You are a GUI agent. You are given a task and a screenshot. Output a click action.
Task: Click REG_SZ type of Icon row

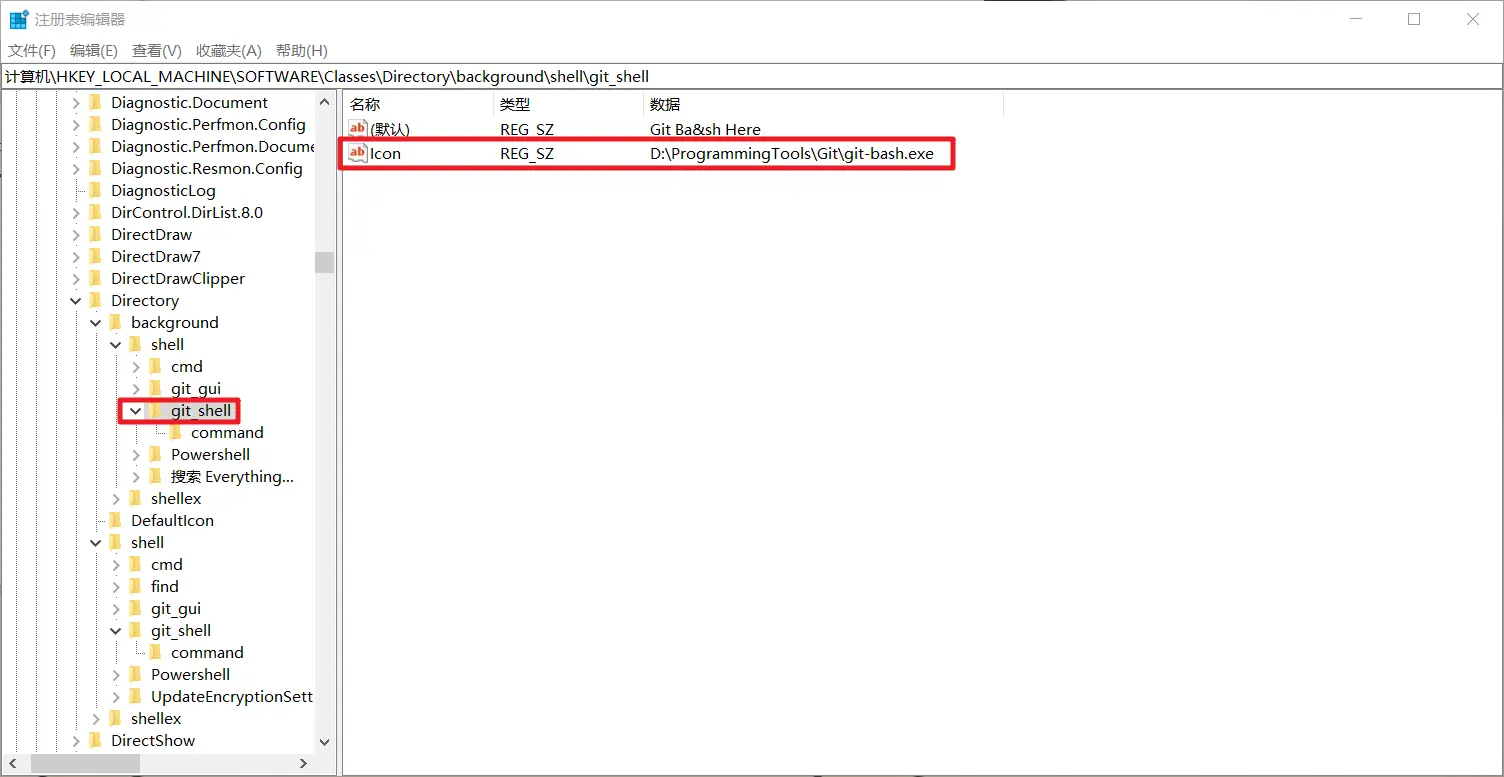point(527,153)
